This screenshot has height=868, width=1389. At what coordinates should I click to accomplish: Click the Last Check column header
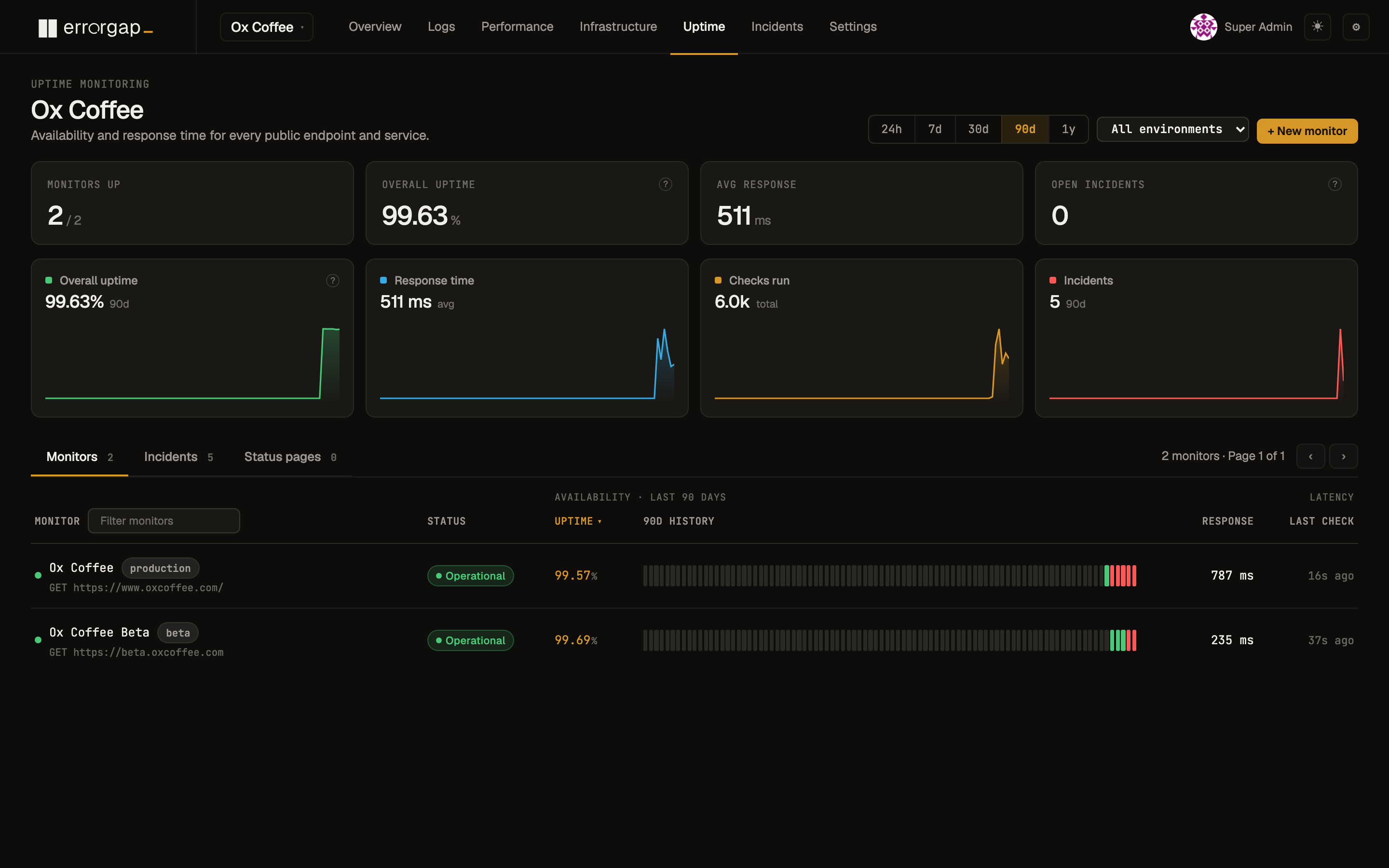[1321, 521]
